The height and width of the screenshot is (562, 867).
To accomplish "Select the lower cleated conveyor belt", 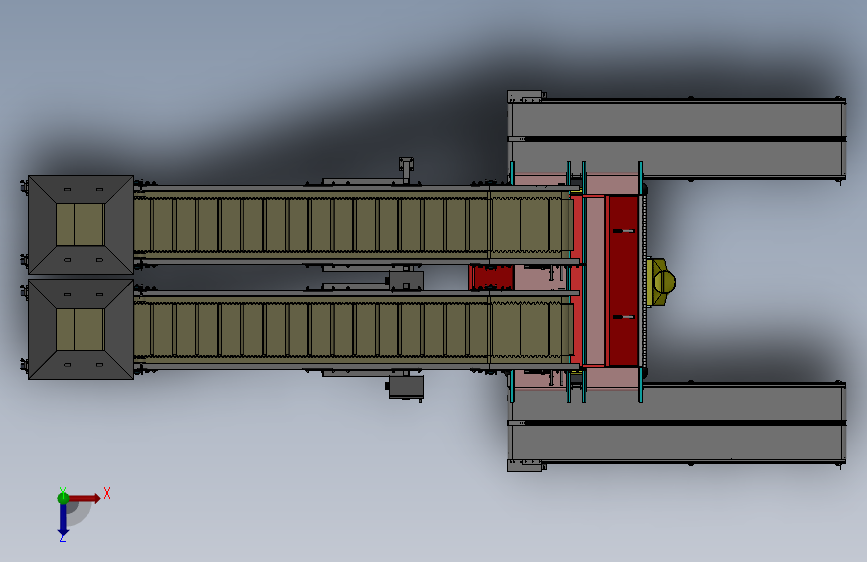I will [354, 329].
